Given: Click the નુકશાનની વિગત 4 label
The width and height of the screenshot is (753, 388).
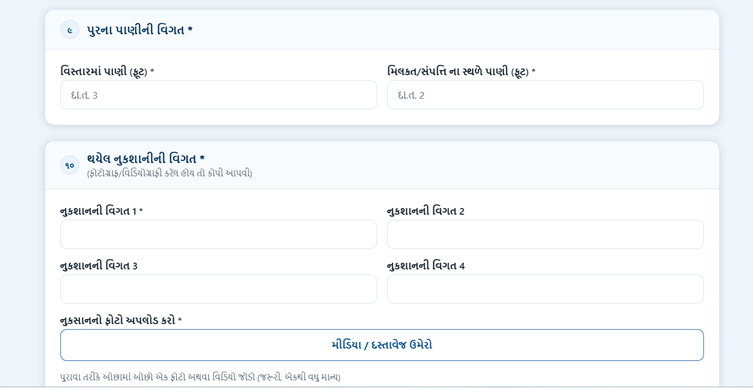Looking at the screenshot, I should (426, 266).
